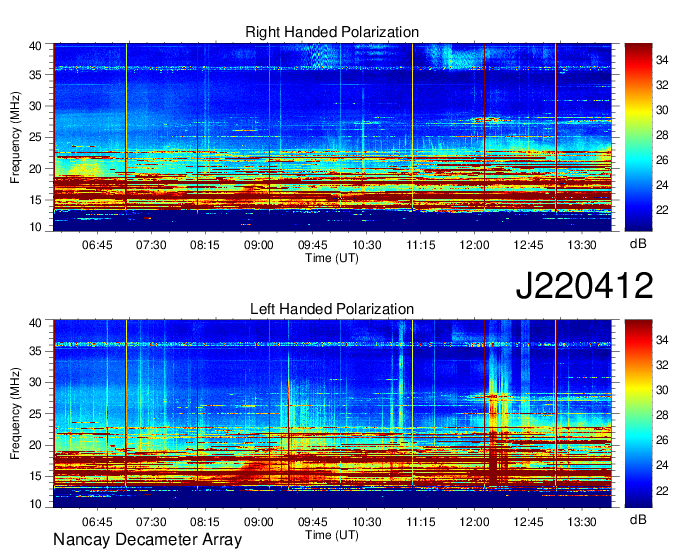Click the Time (UT) label under Left Handed plot

tap(332, 535)
